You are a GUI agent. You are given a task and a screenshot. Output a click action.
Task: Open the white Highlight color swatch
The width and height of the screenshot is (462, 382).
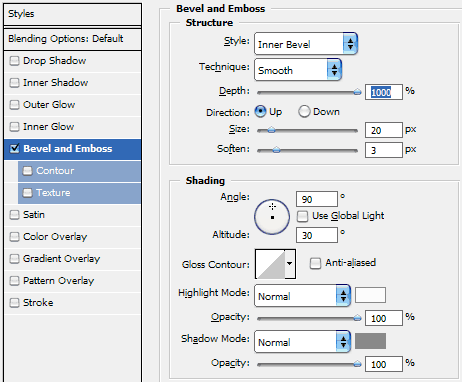pos(370,295)
